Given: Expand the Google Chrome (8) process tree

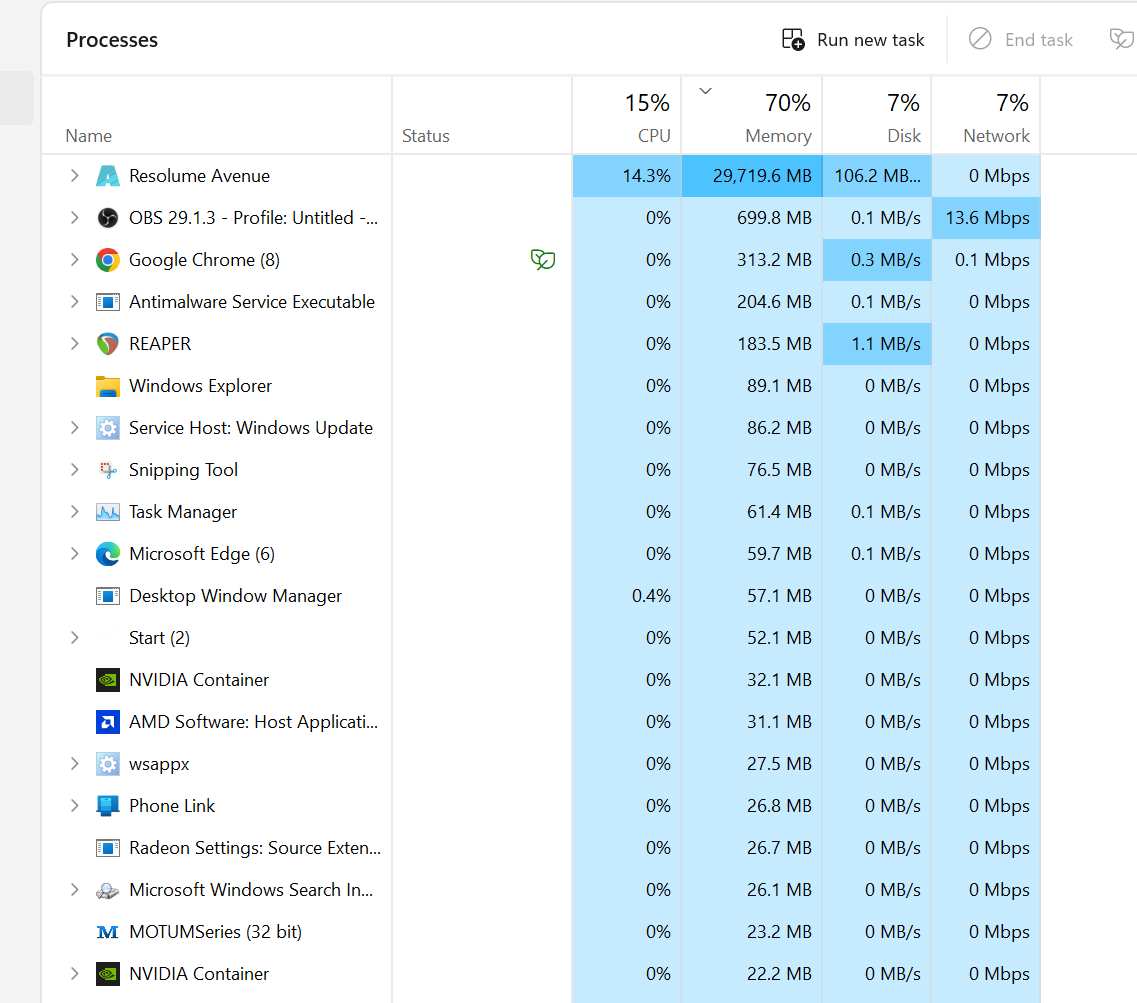Looking at the screenshot, I should click(x=74, y=260).
